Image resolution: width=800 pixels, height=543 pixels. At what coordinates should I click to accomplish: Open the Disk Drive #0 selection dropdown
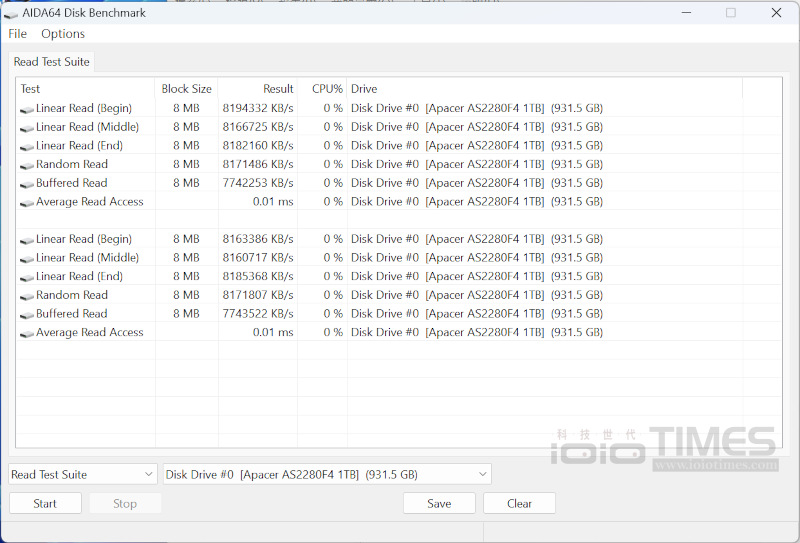327,474
